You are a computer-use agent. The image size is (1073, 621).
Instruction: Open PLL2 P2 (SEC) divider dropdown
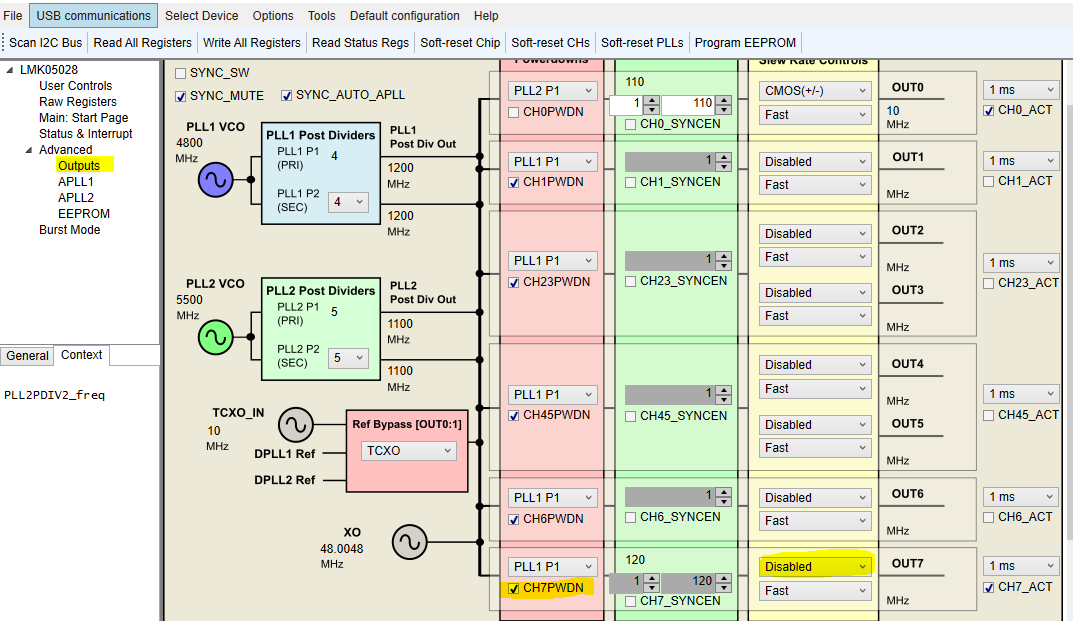pos(348,357)
